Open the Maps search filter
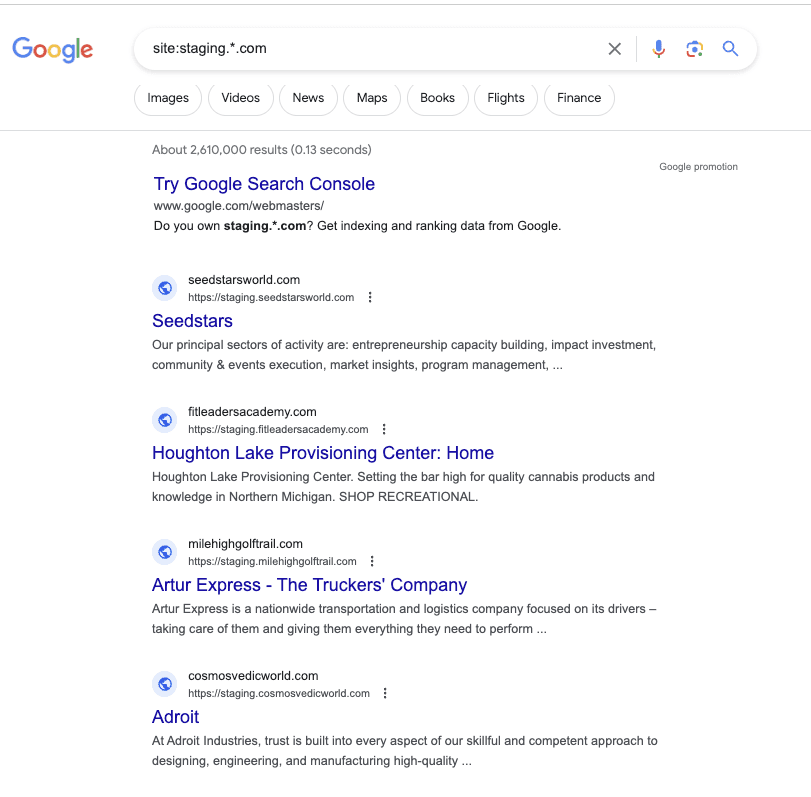 pyautogui.click(x=371, y=98)
